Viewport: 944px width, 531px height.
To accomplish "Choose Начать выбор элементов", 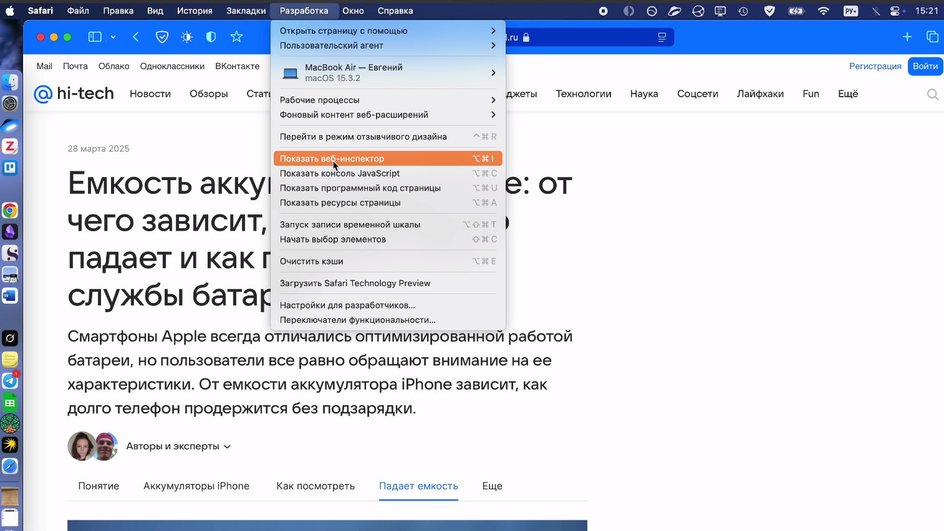I will [388, 239].
